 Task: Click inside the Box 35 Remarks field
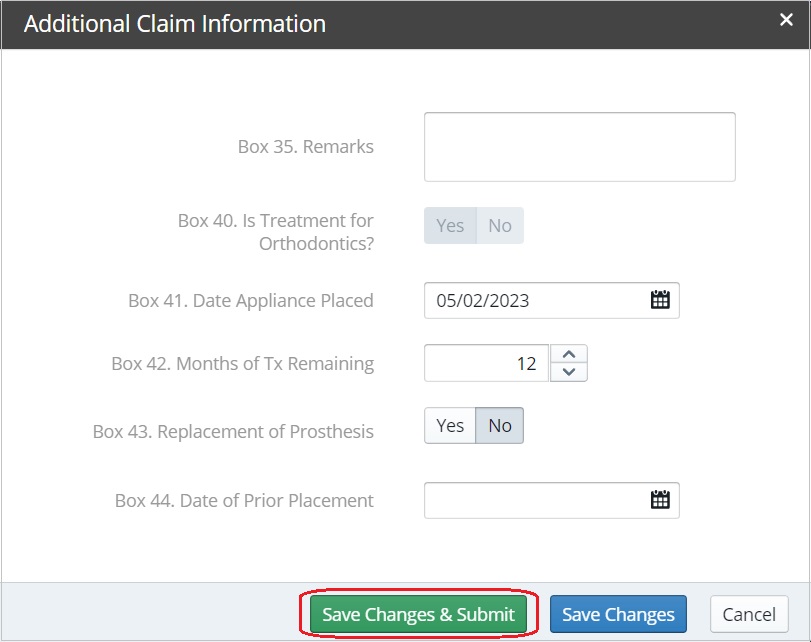(580, 146)
